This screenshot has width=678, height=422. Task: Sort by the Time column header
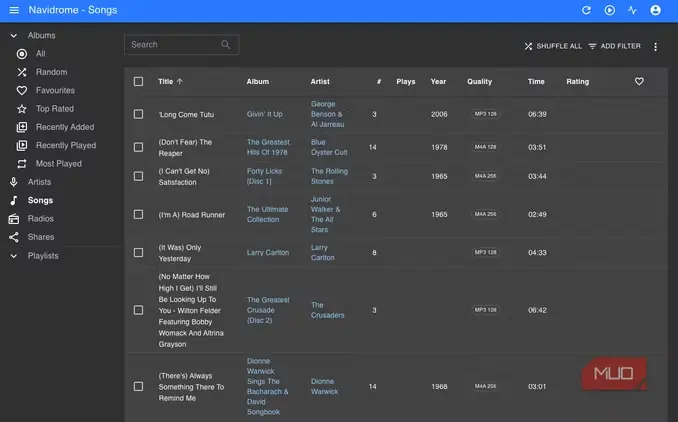click(536, 81)
